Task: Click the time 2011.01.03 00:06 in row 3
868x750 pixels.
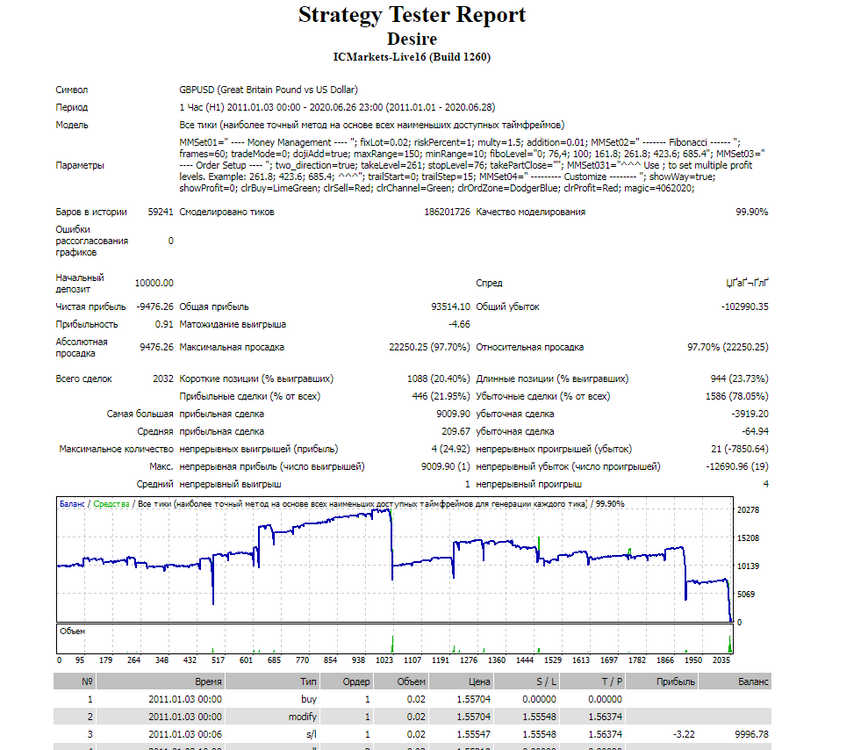Action: pyautogui.click(x=185, y=735)
